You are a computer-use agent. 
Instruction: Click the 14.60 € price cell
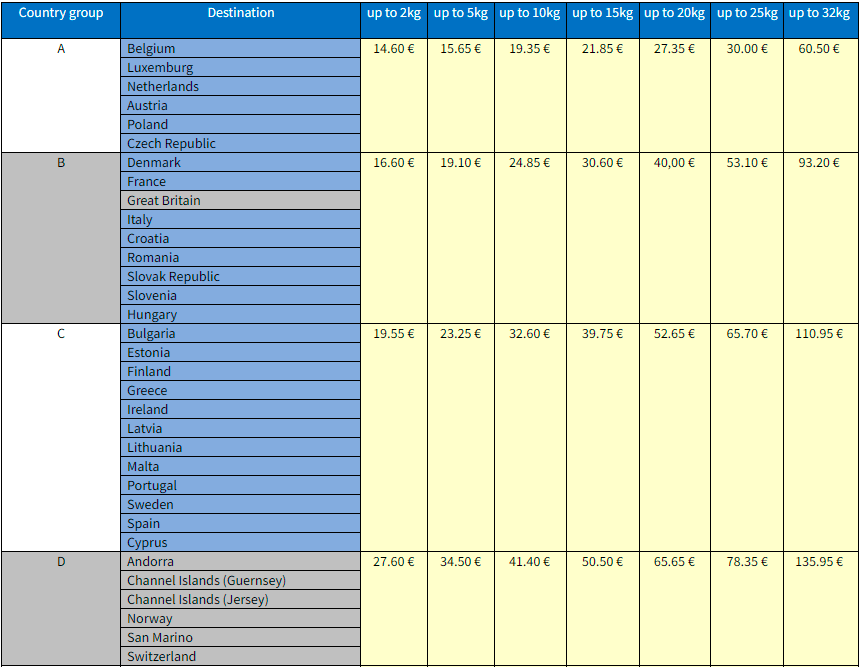click(x=394, y=49)
